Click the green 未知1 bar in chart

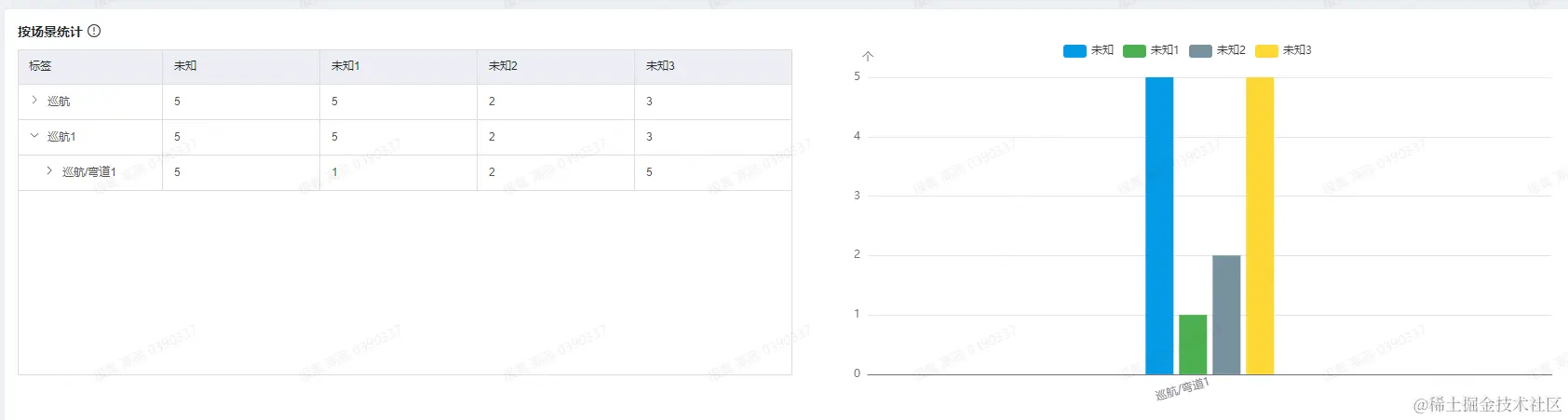click(1193, 345)
